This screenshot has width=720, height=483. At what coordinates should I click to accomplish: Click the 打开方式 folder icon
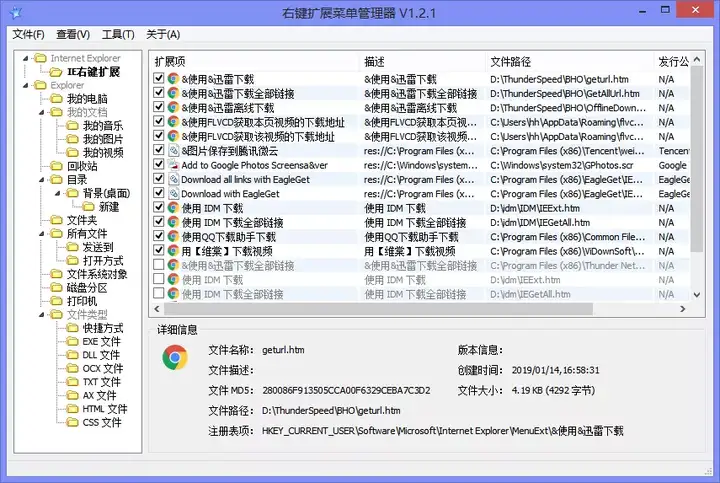pos(72,261)
